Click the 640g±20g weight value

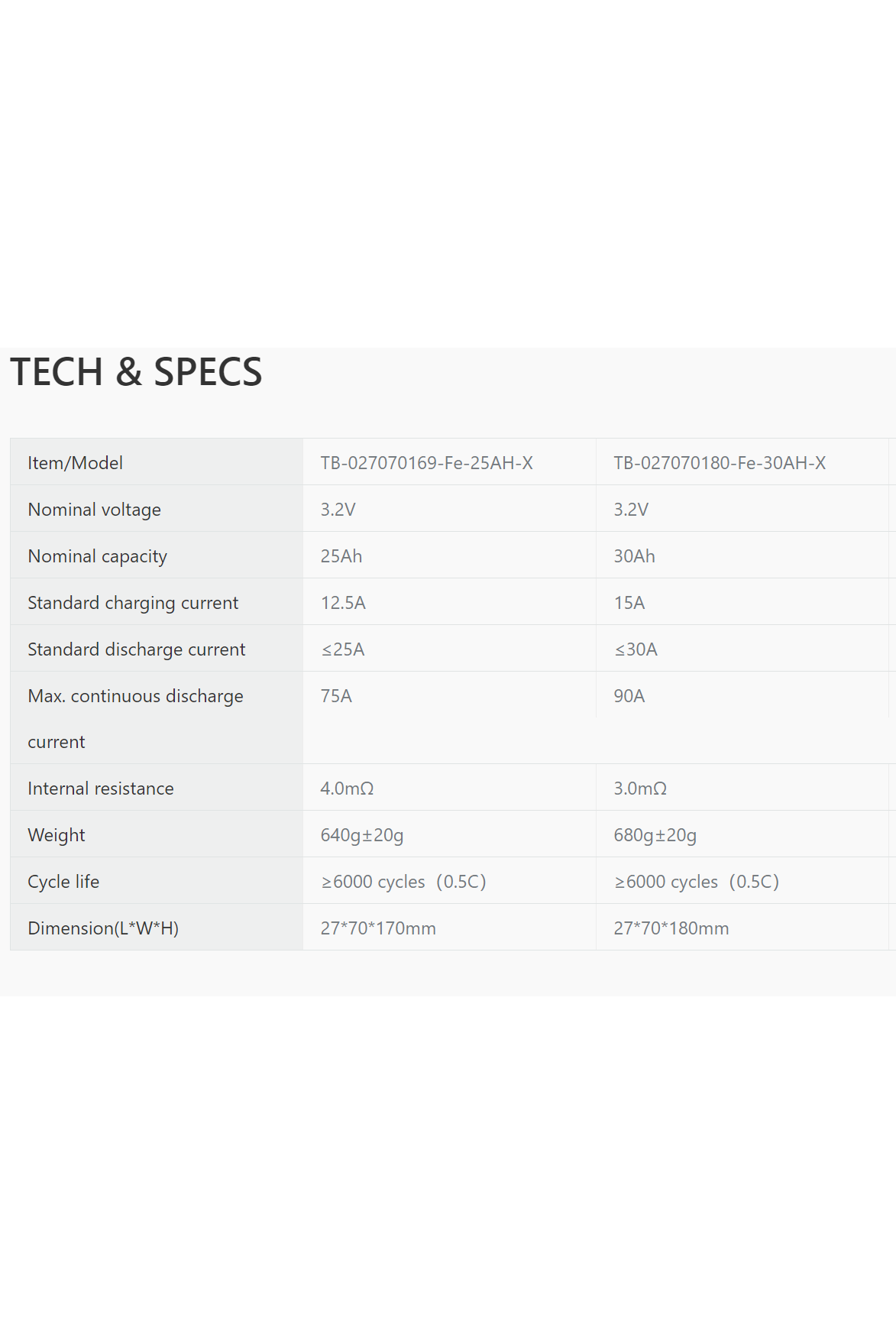(361, 835)
